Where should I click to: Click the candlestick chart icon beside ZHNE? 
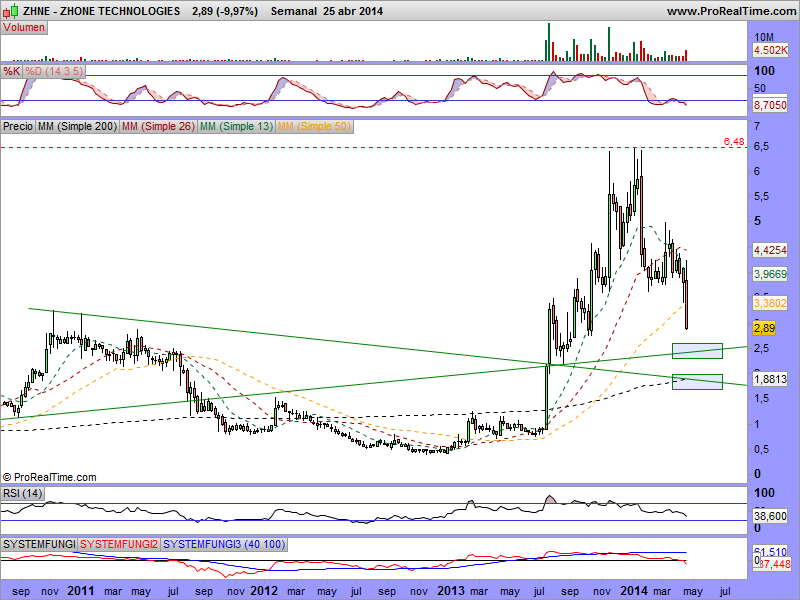pos(11,11)
